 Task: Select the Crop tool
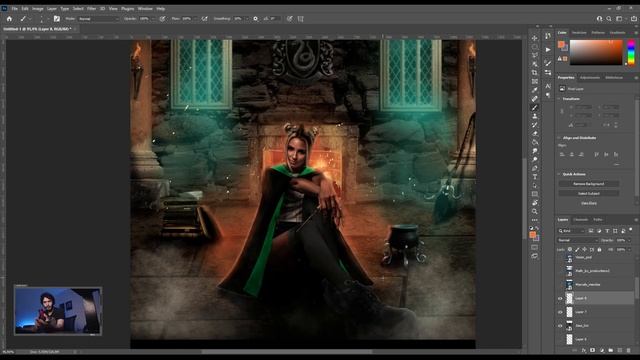click(x=534, y=73)
